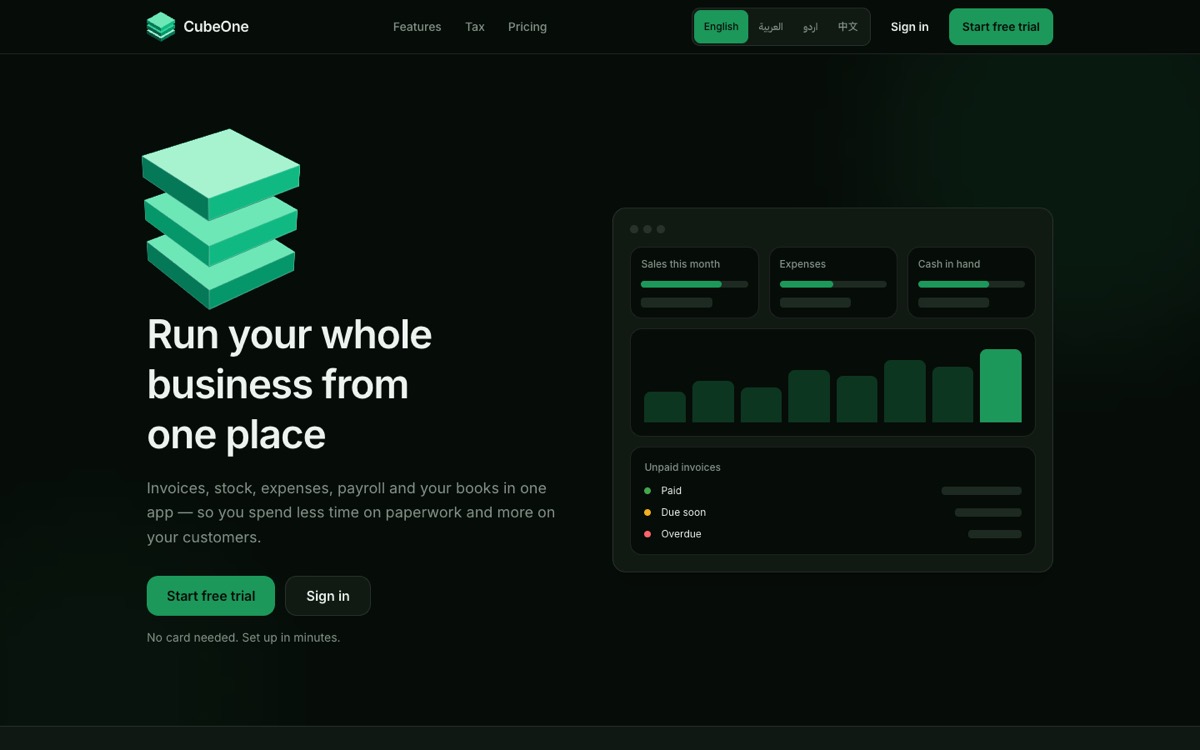Switch the site language to Urdu
This screenshot has height=750, width=1200.
[810, 27]
